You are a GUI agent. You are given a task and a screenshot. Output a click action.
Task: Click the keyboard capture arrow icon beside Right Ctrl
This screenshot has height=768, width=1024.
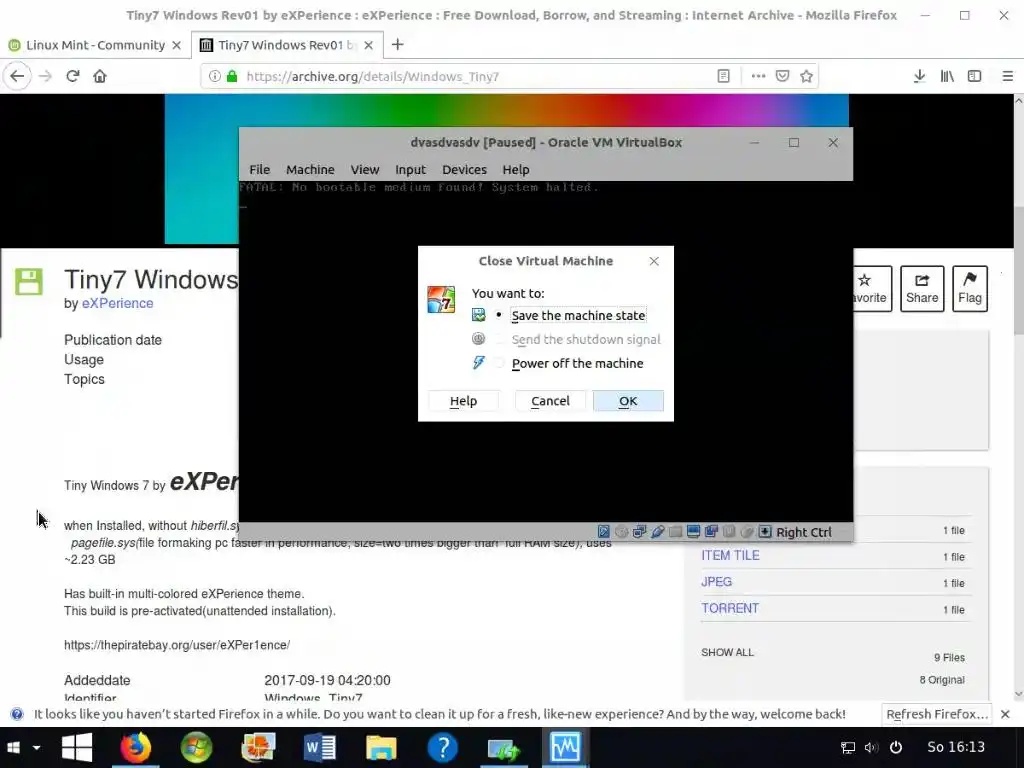[765, 532]
